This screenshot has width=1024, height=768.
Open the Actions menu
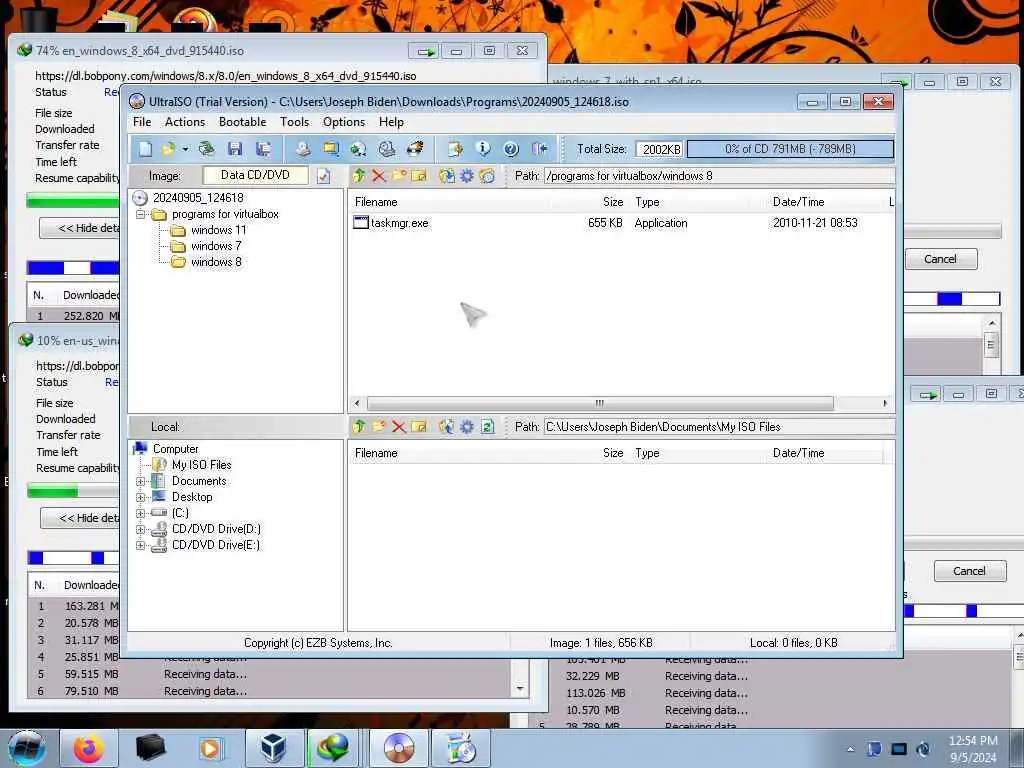(x=185, y=122)
